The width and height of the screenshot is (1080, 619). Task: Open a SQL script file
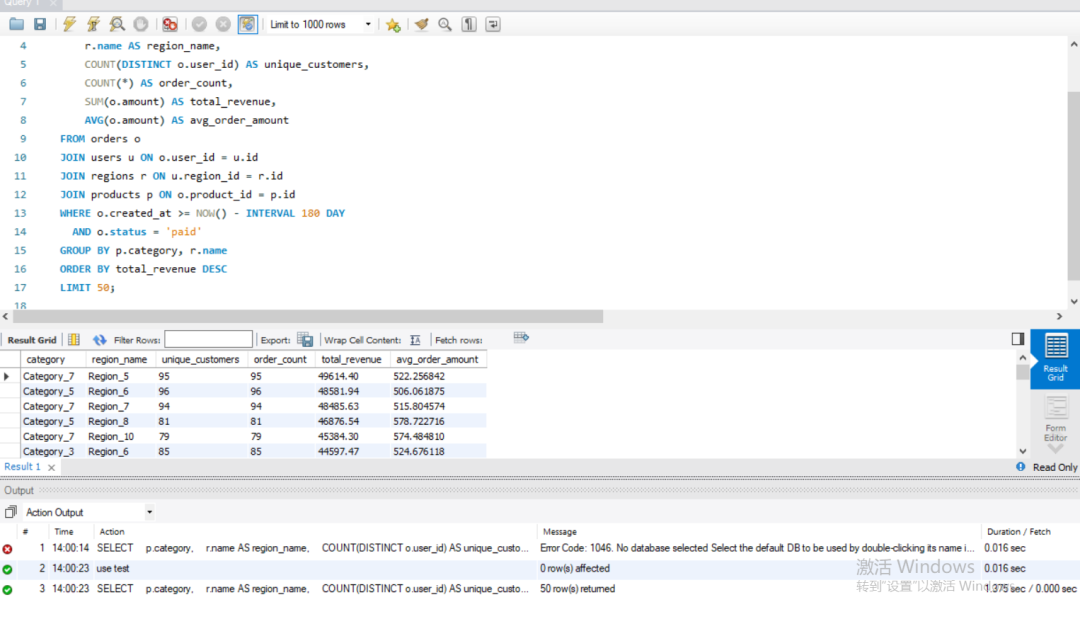[x=17, y=25]
